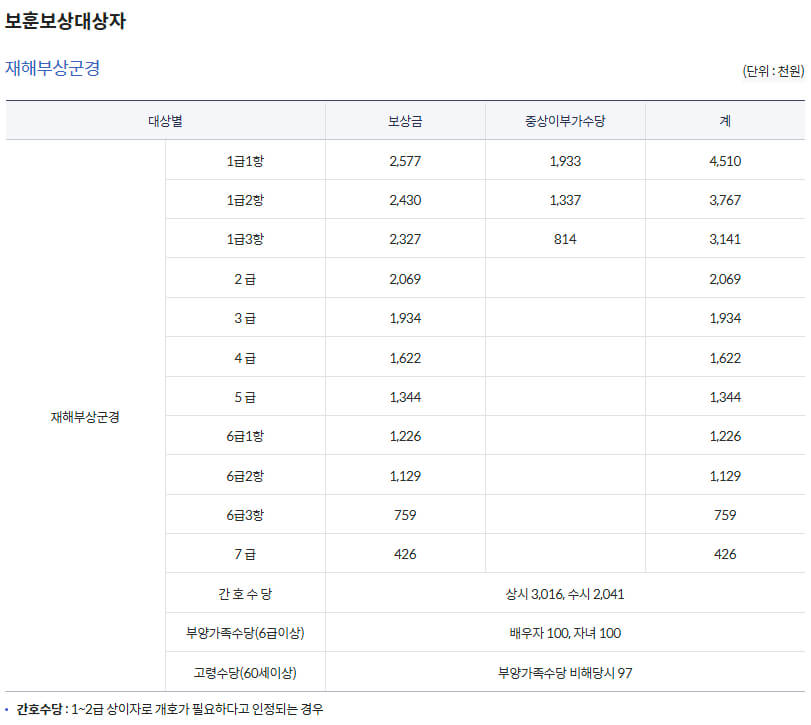Select the 부양가족수당(6급이상) row label

pos(244,631)
